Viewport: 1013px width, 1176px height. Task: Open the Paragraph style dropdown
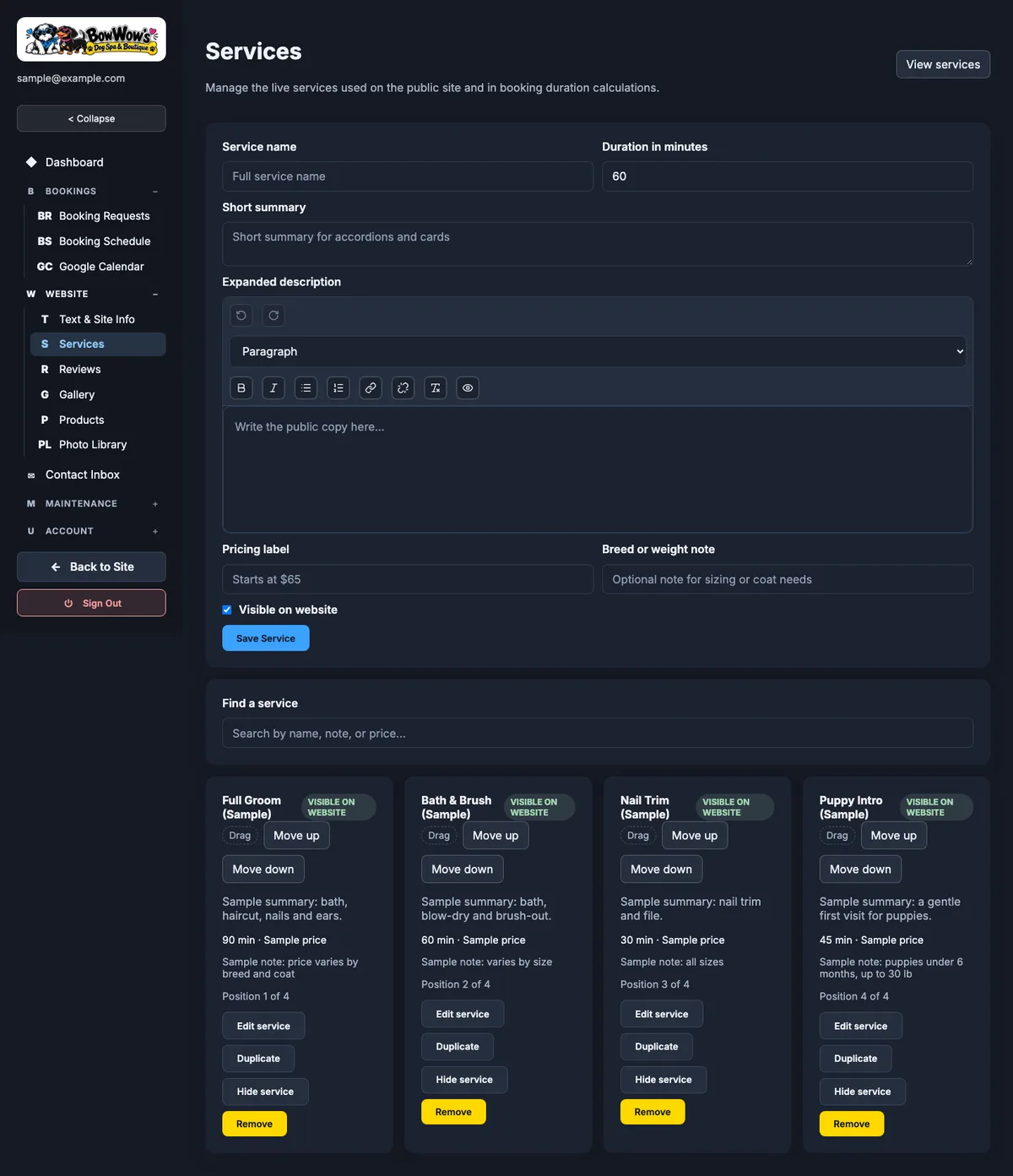tap(598, 351)
